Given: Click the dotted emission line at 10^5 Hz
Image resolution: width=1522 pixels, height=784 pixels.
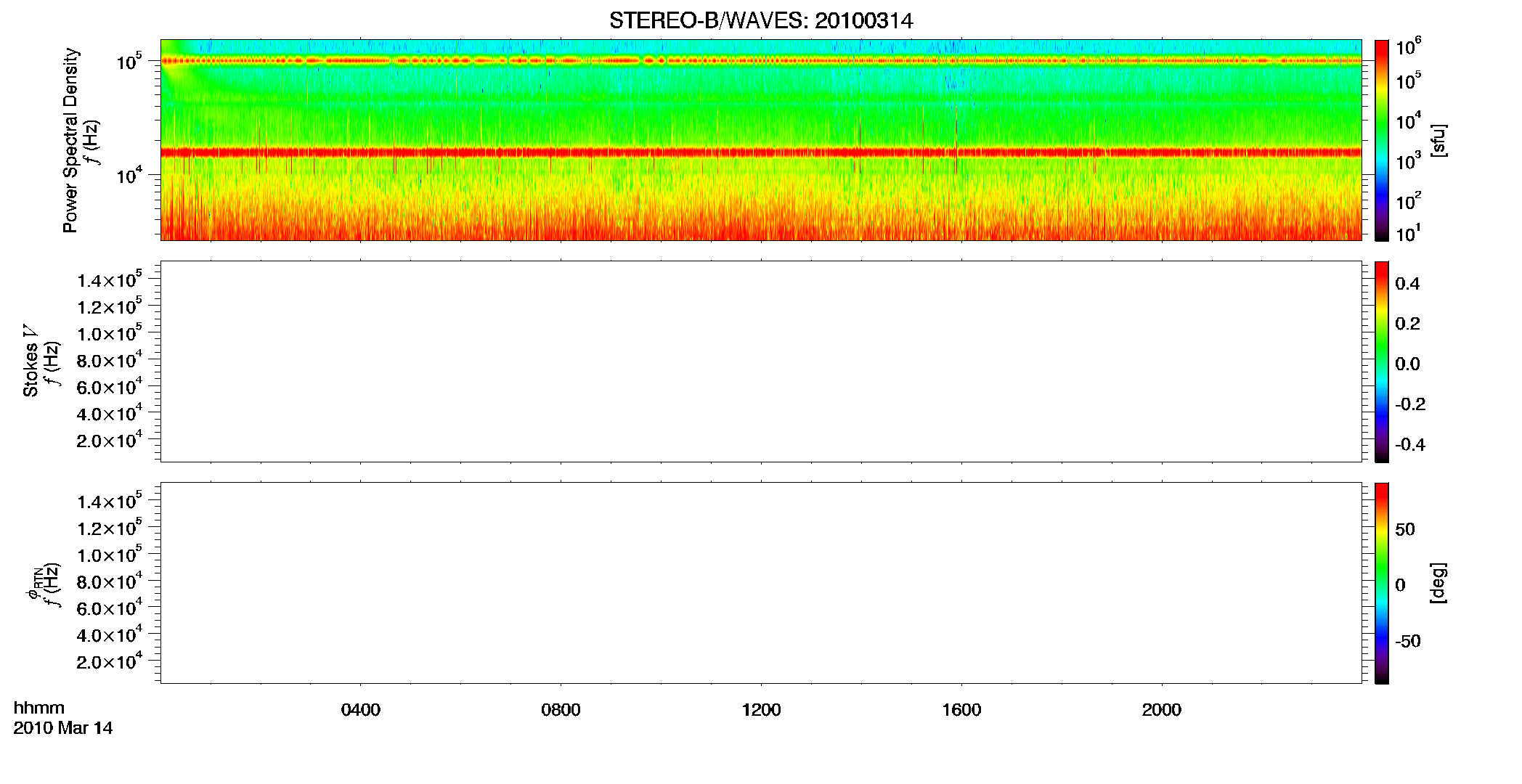Looking at the screenshot, I should tap(761, 61).
